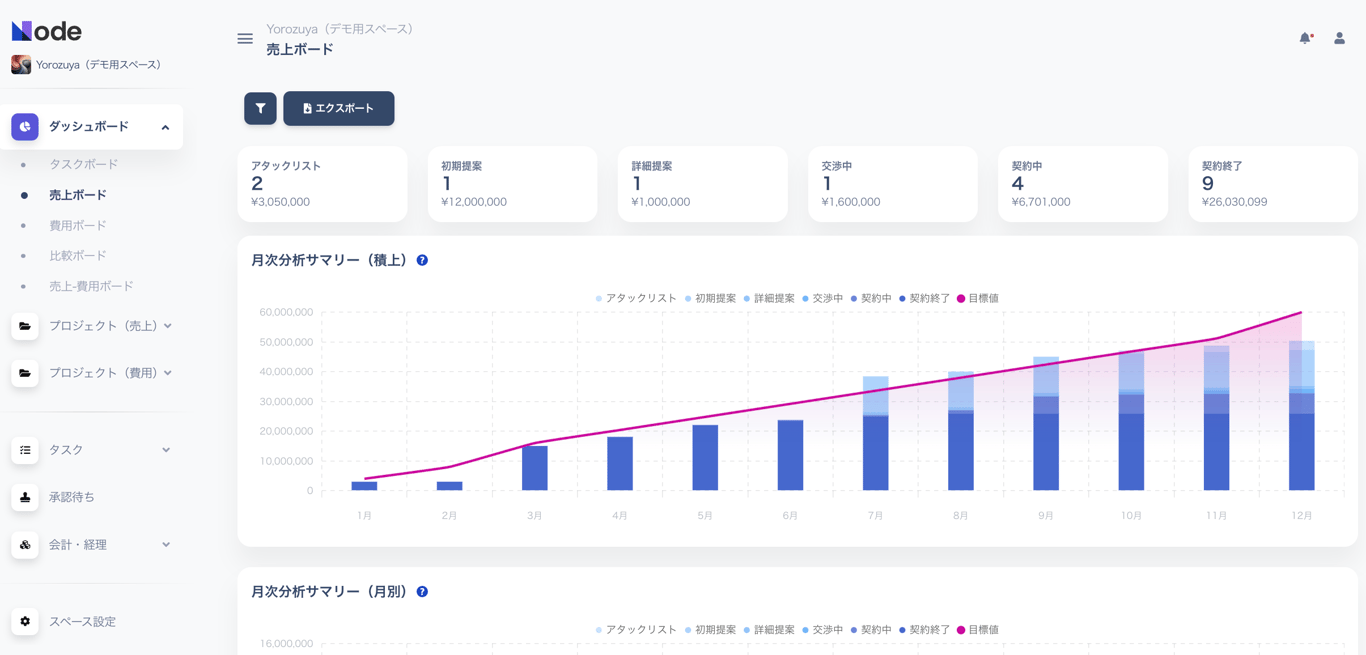The width and height of the screenshot is (1366, 655).
Task: Click the 初期提案 summary card
Action: [512, 184]
